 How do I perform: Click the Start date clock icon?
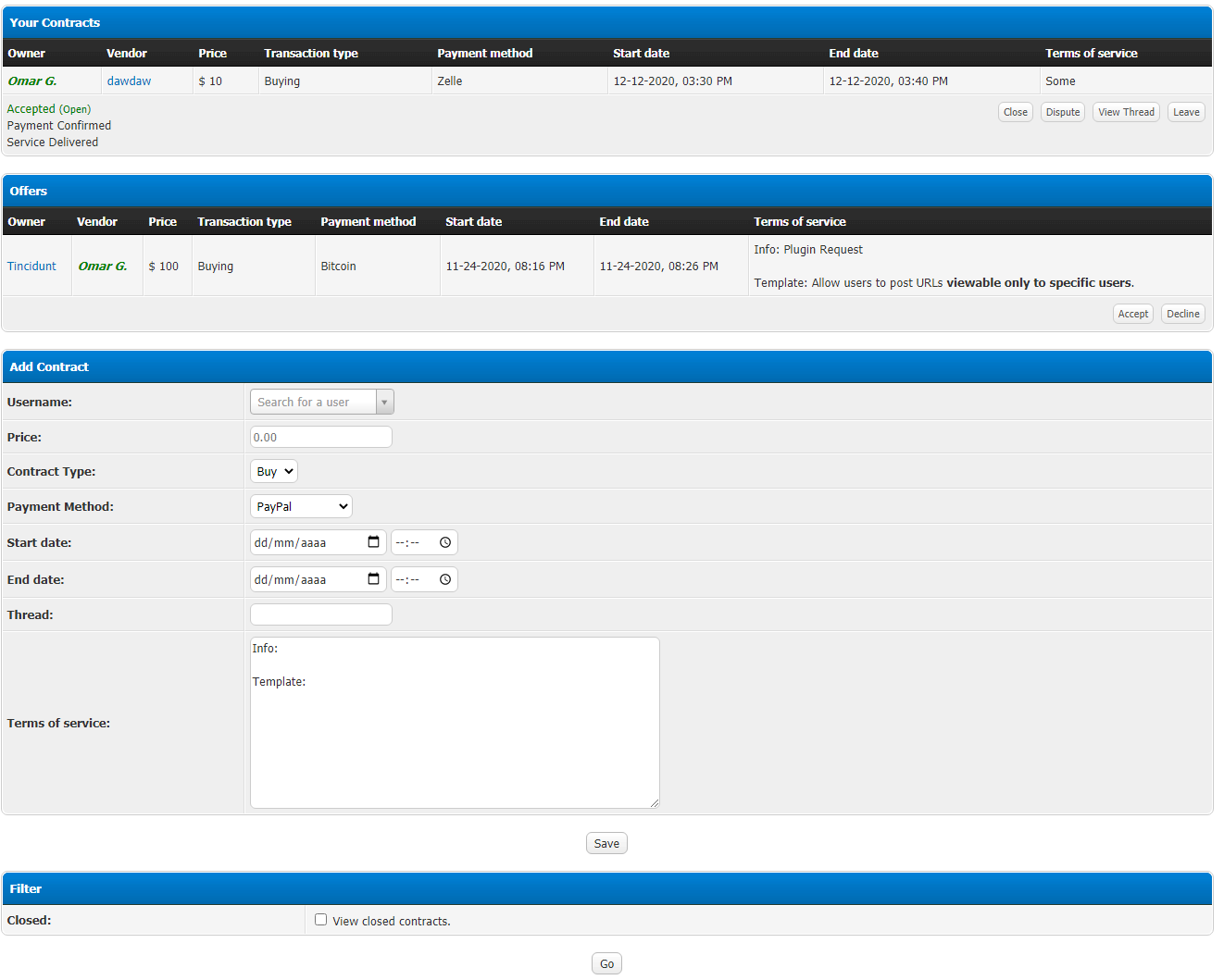click(x=445, y=542)
